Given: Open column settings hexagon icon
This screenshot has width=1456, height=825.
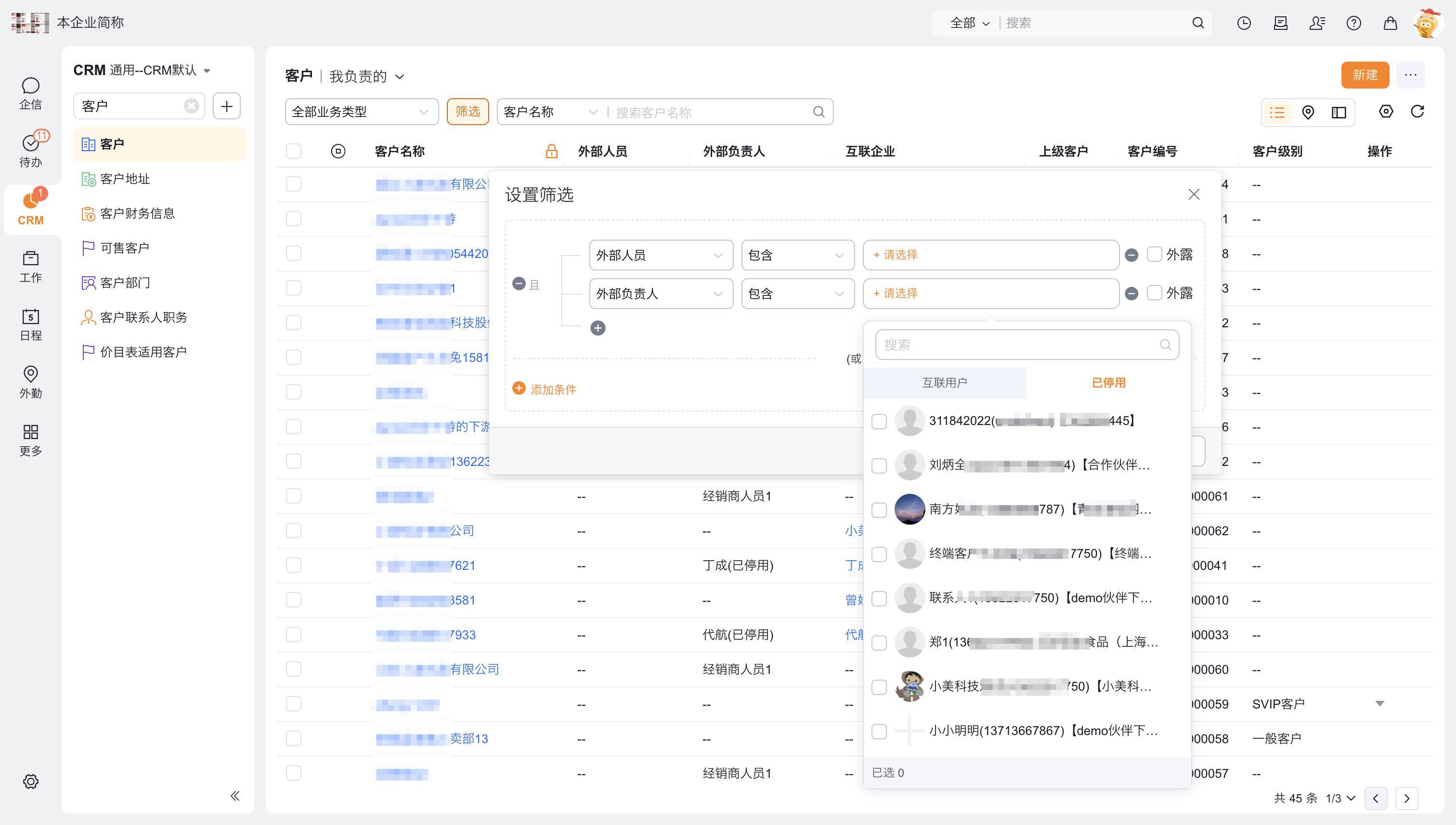Looking at the screenshot, I should (x=1385, y=112).
